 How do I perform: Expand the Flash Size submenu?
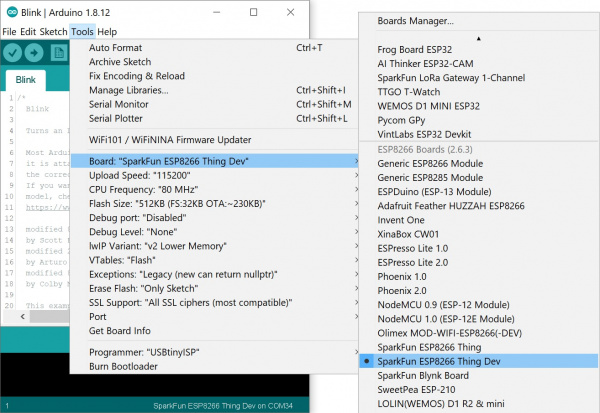coord(214,204)
